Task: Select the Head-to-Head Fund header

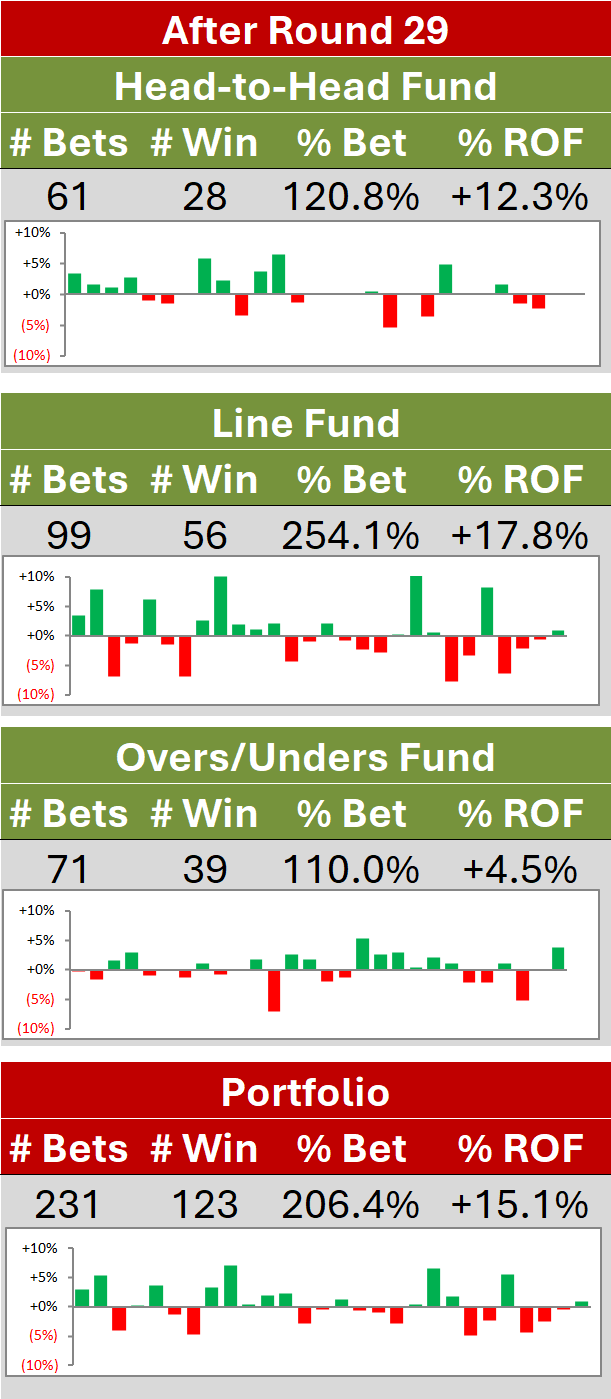Action: click(x=305, y=86)
